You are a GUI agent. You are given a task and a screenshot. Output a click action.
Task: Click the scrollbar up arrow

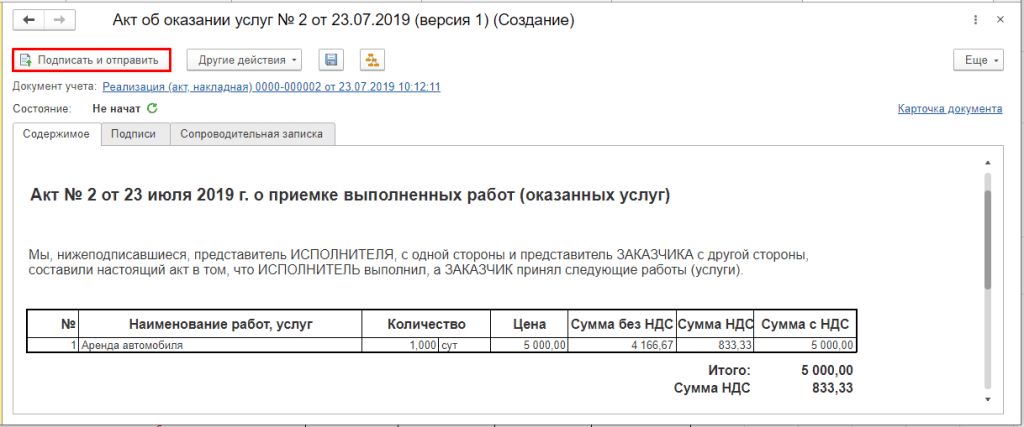coord(988,164)
